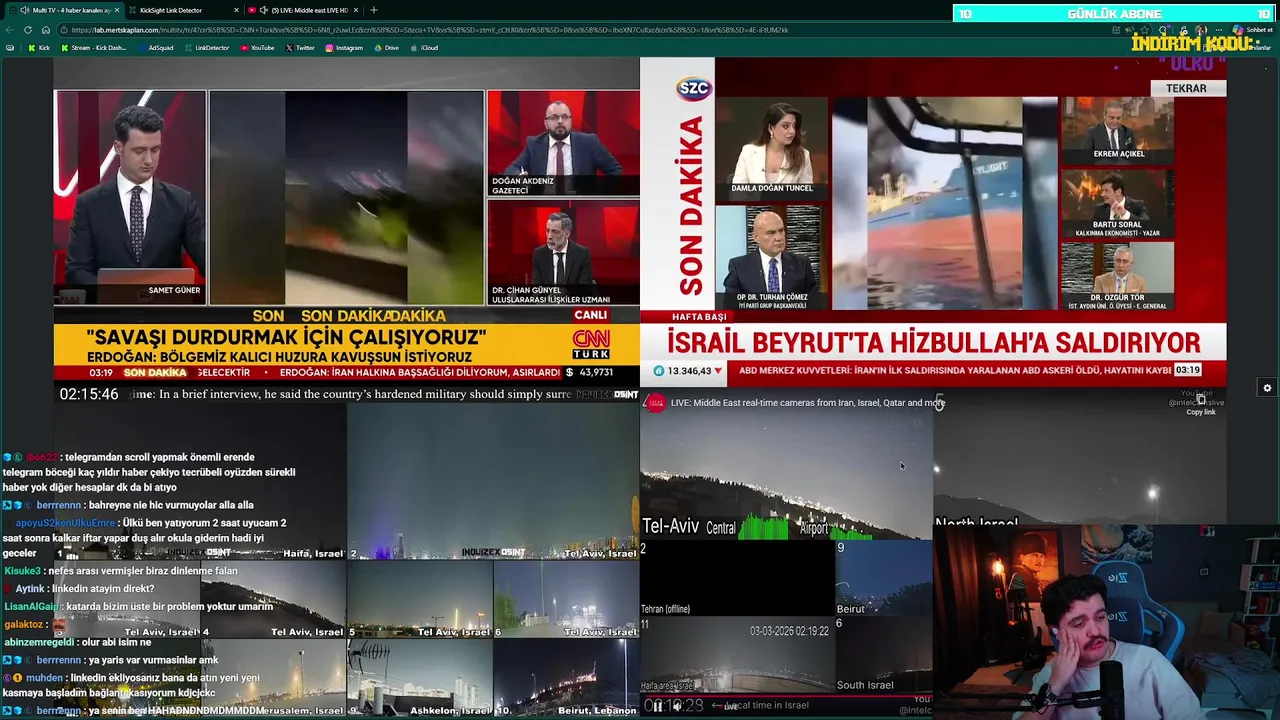Mute the YouTube live stream volume icon
The width and height of the screenshot is (1280, 720).
pos(677,705)
